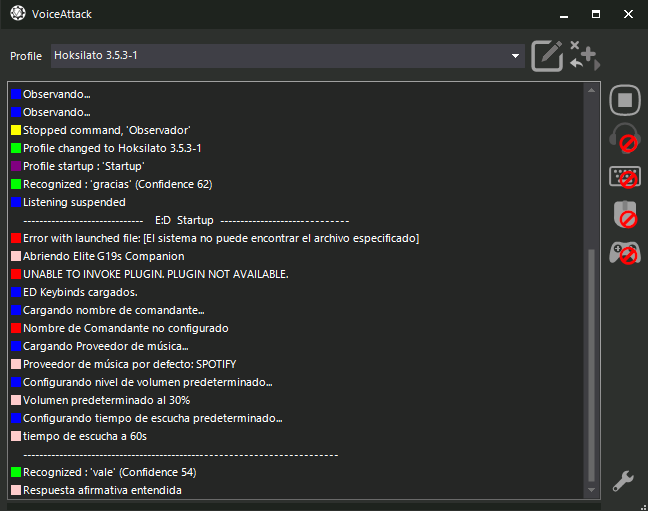The height and width of the screenshot is (511, 648).
Task: Toggle the headset listening icon
Action: (x=625, y=138)
